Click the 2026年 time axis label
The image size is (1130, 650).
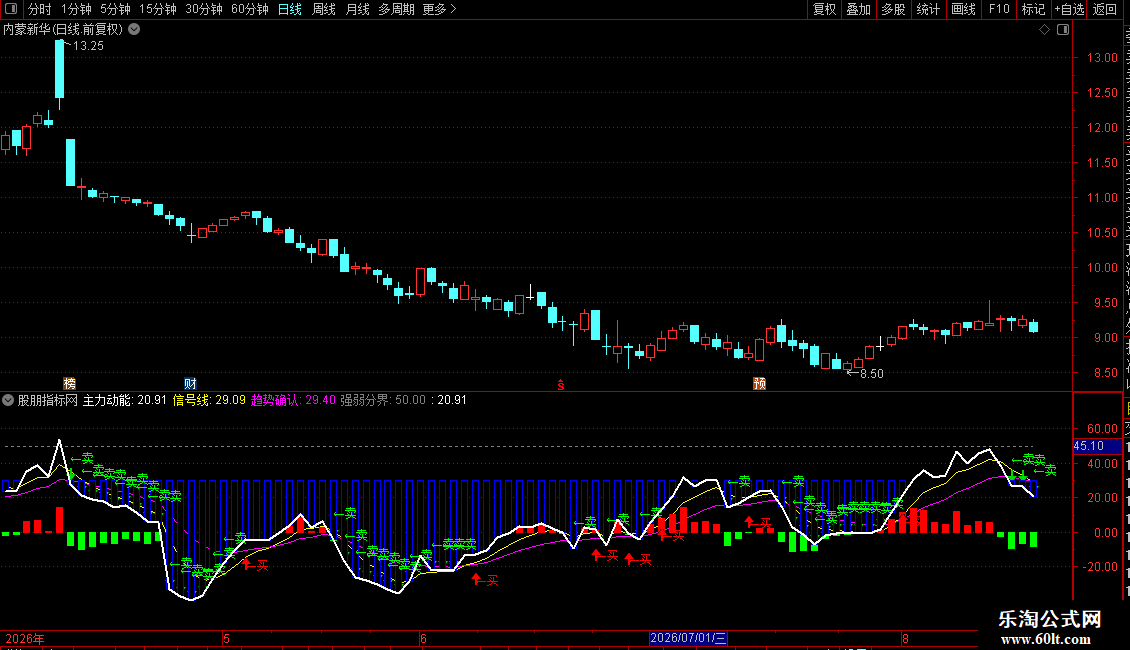point(25,638)
